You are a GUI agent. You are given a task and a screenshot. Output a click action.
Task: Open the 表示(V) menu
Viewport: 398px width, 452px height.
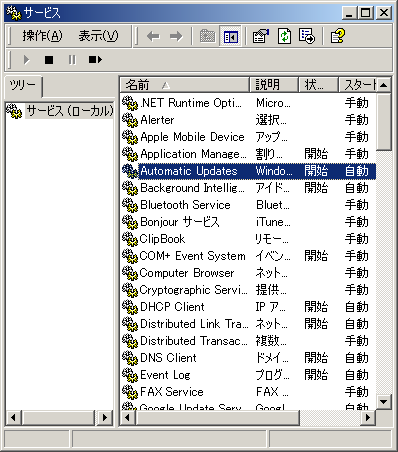(98, 36)
